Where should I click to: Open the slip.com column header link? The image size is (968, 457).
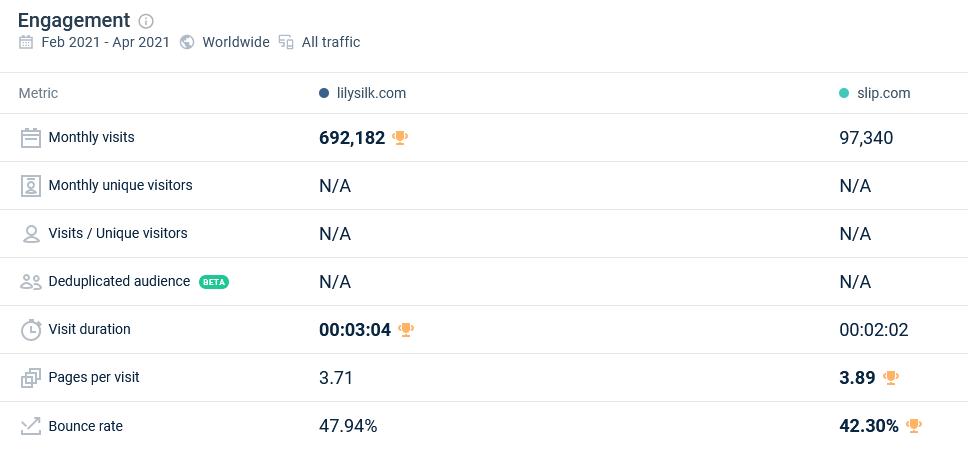(x=883, y=93)
